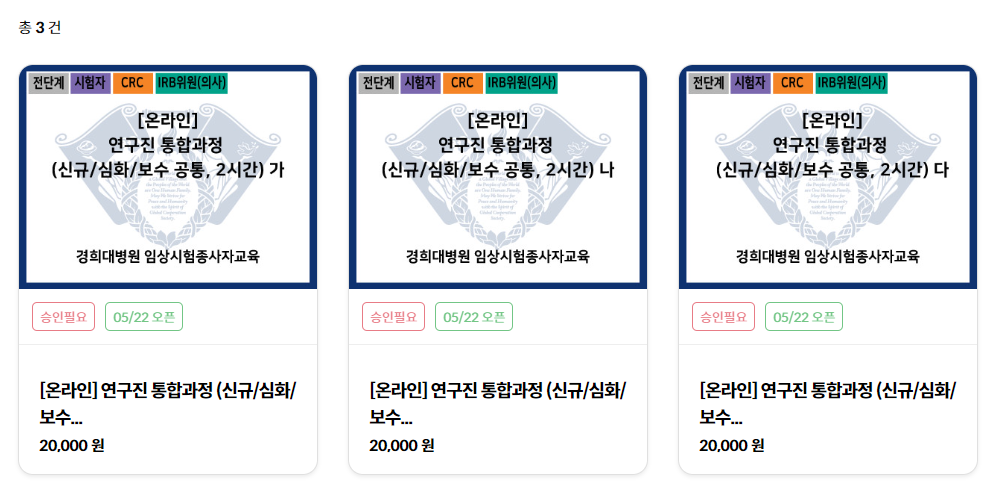Screen dimensions: 994x495
Task: Click green IRB위원(의사) tag on second card
Action: [522, 83]
